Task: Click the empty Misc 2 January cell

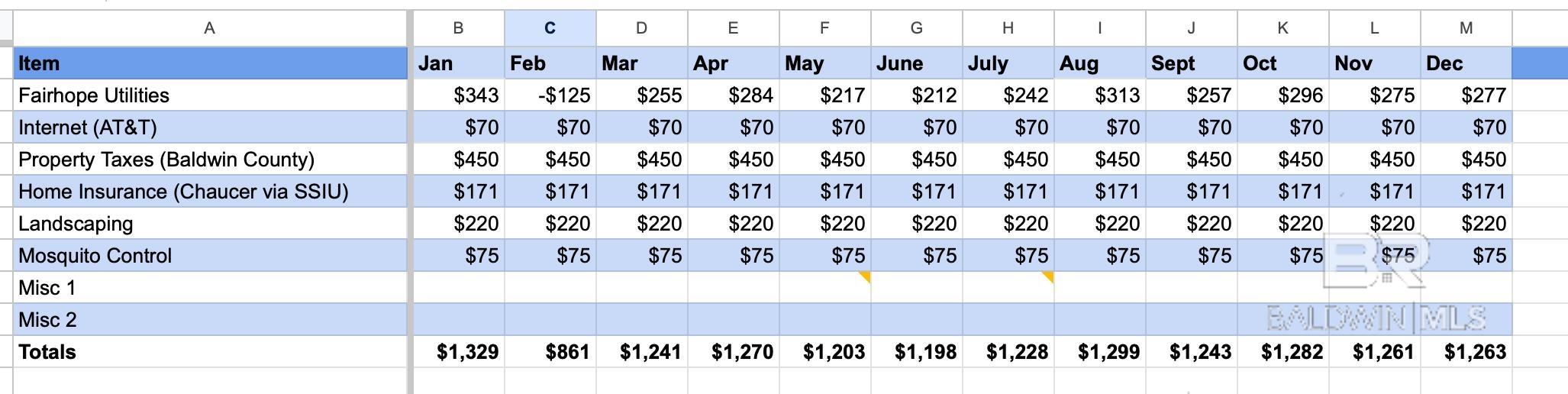Action: [459, 320]
